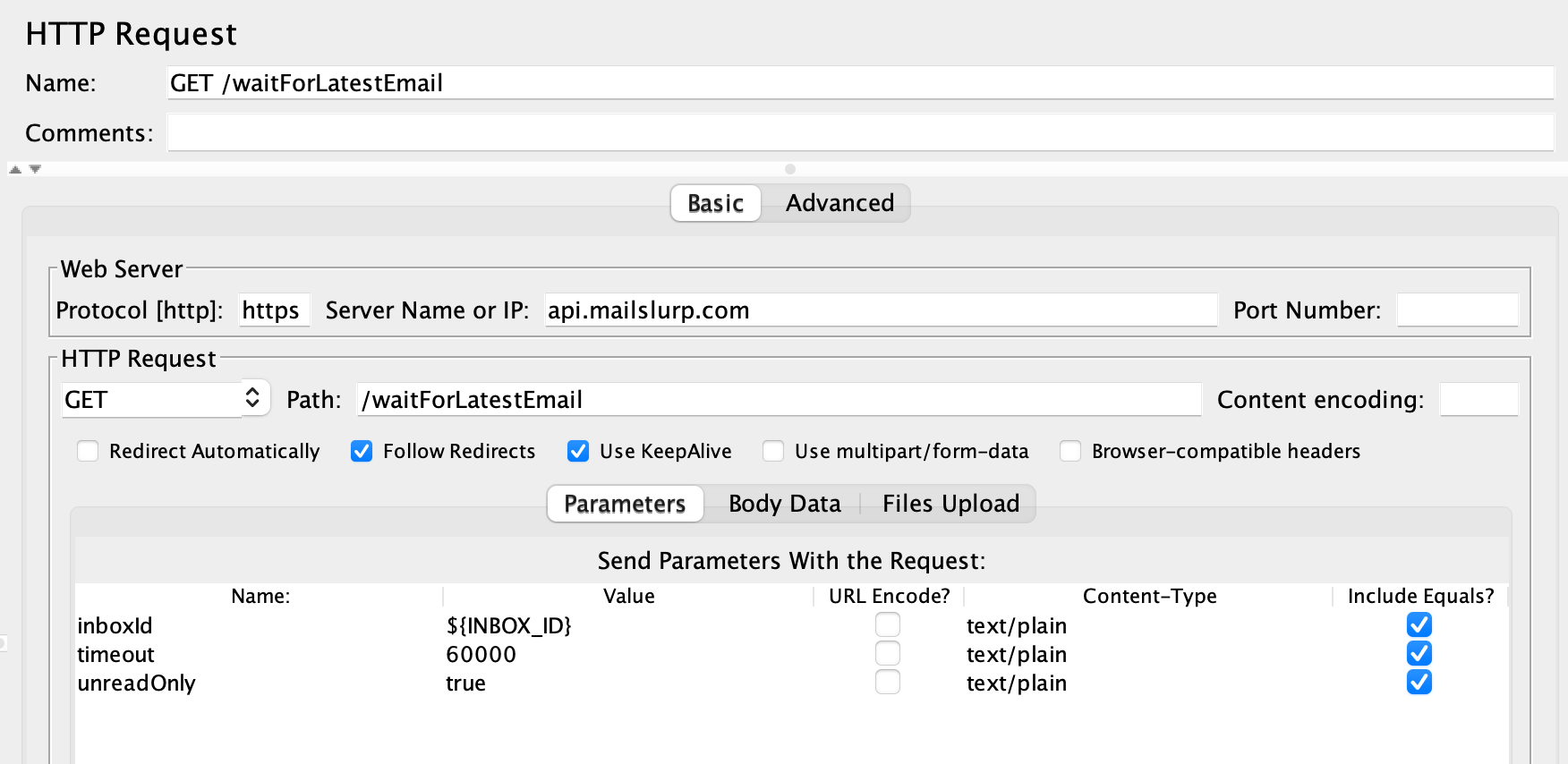The width and height of the screenshot is (1568, 764).
Task: Click the Comments input field
Action: (860, 133)
